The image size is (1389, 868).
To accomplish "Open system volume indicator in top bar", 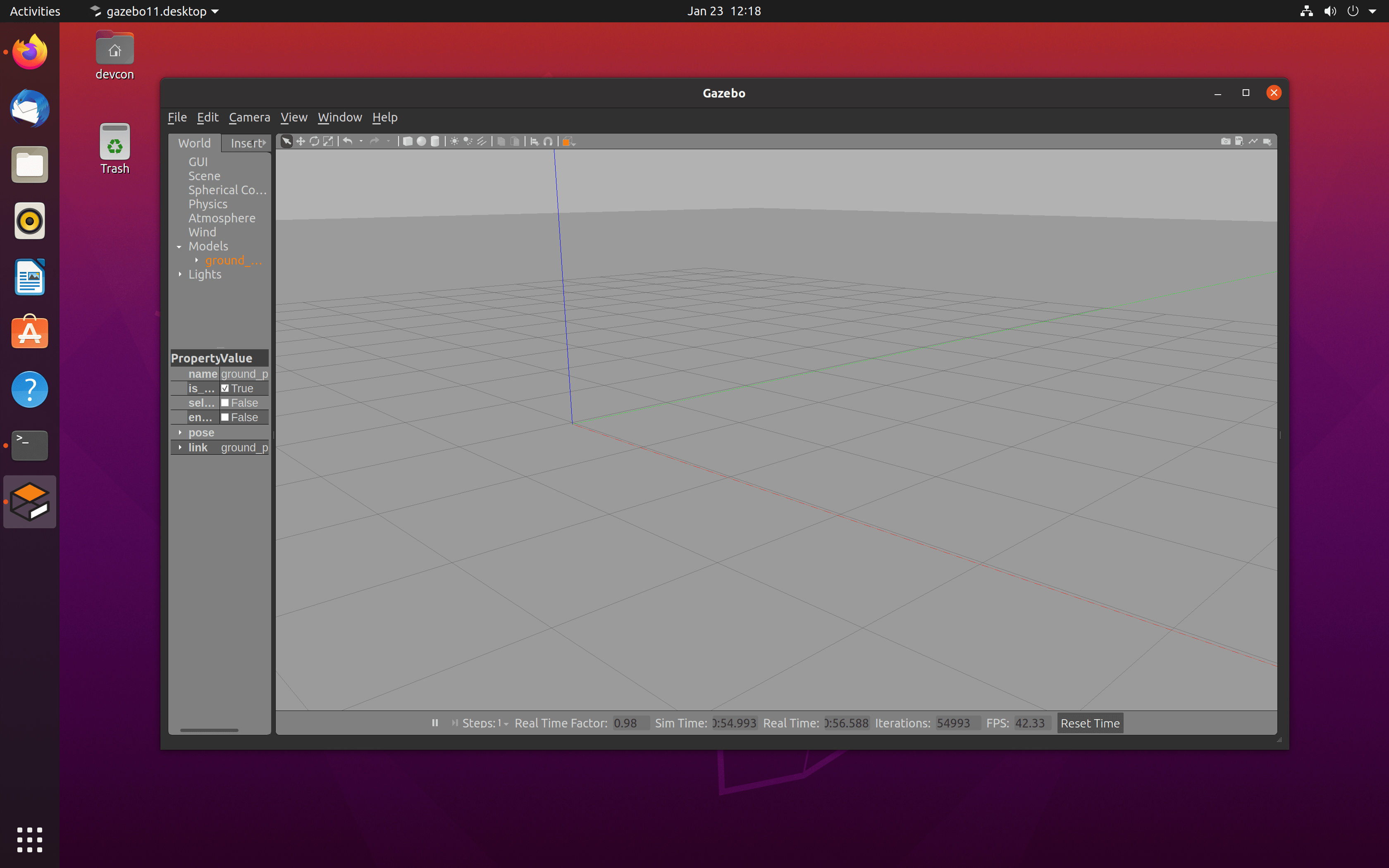I will 1330,11.
